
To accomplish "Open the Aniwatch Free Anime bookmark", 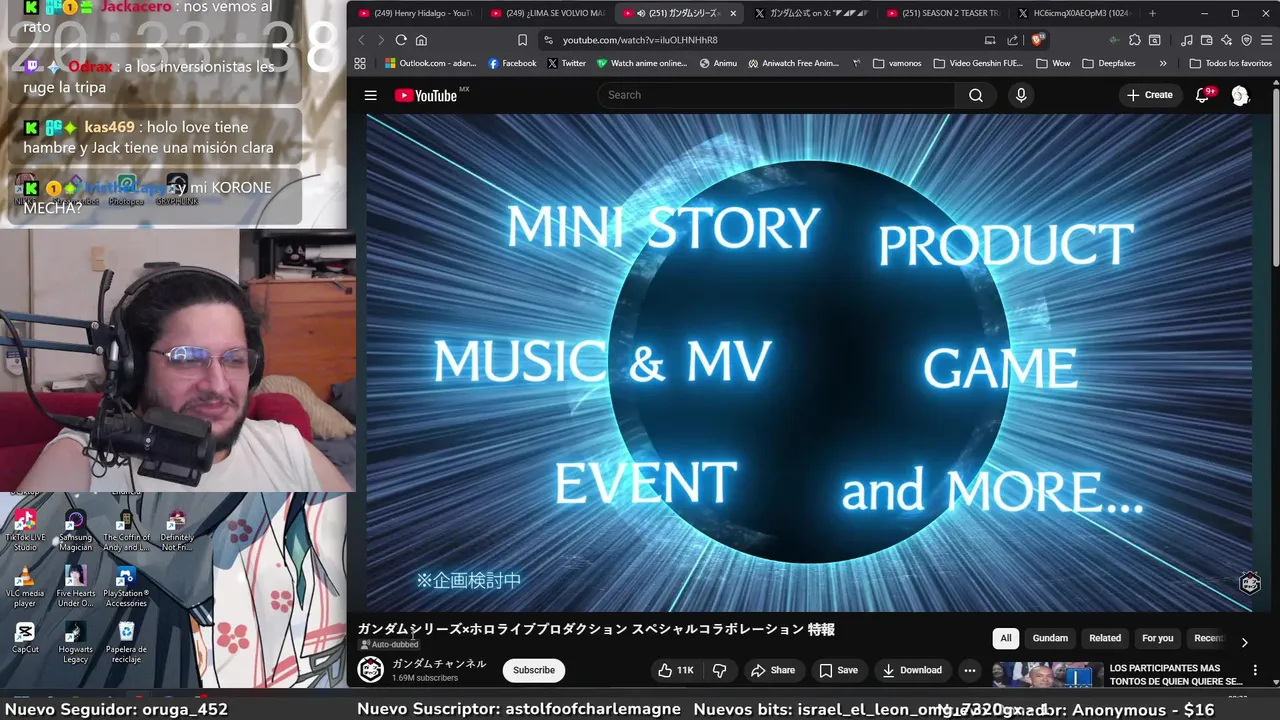I will click(x=793, y=63).
